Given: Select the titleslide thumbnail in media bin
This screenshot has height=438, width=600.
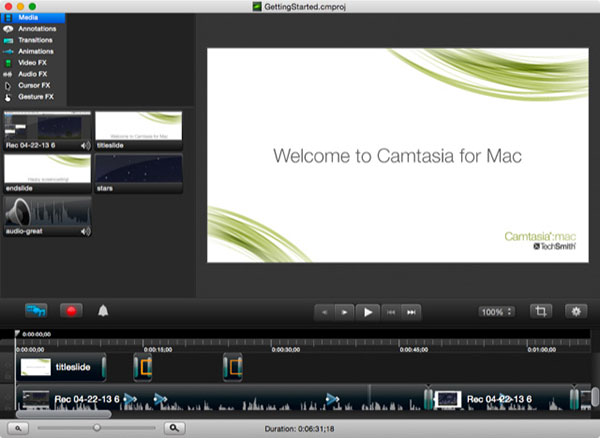Looking at the screenshot, I should (139, 130).
